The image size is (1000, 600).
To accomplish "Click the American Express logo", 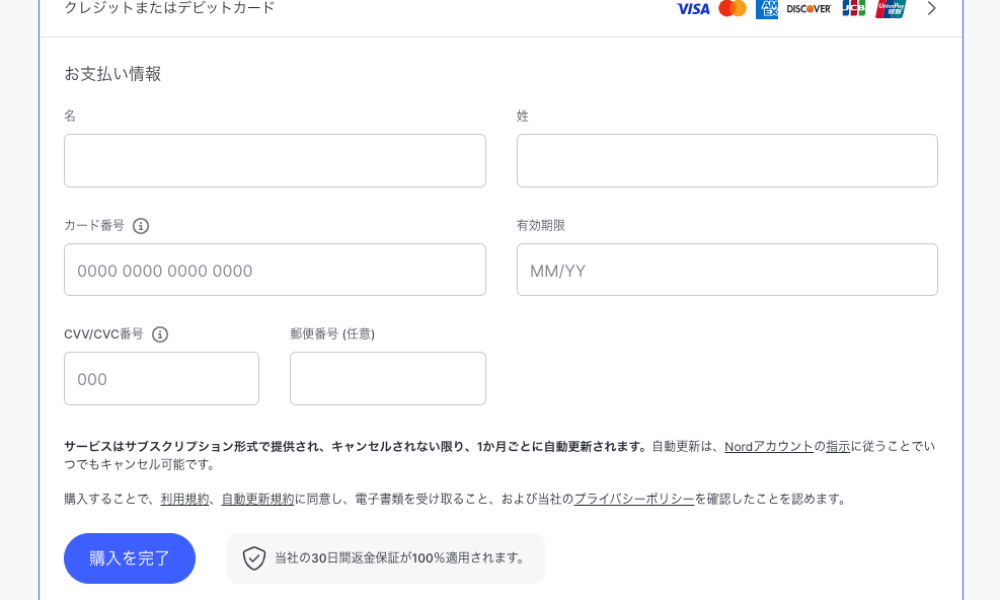I will [767, 9].
